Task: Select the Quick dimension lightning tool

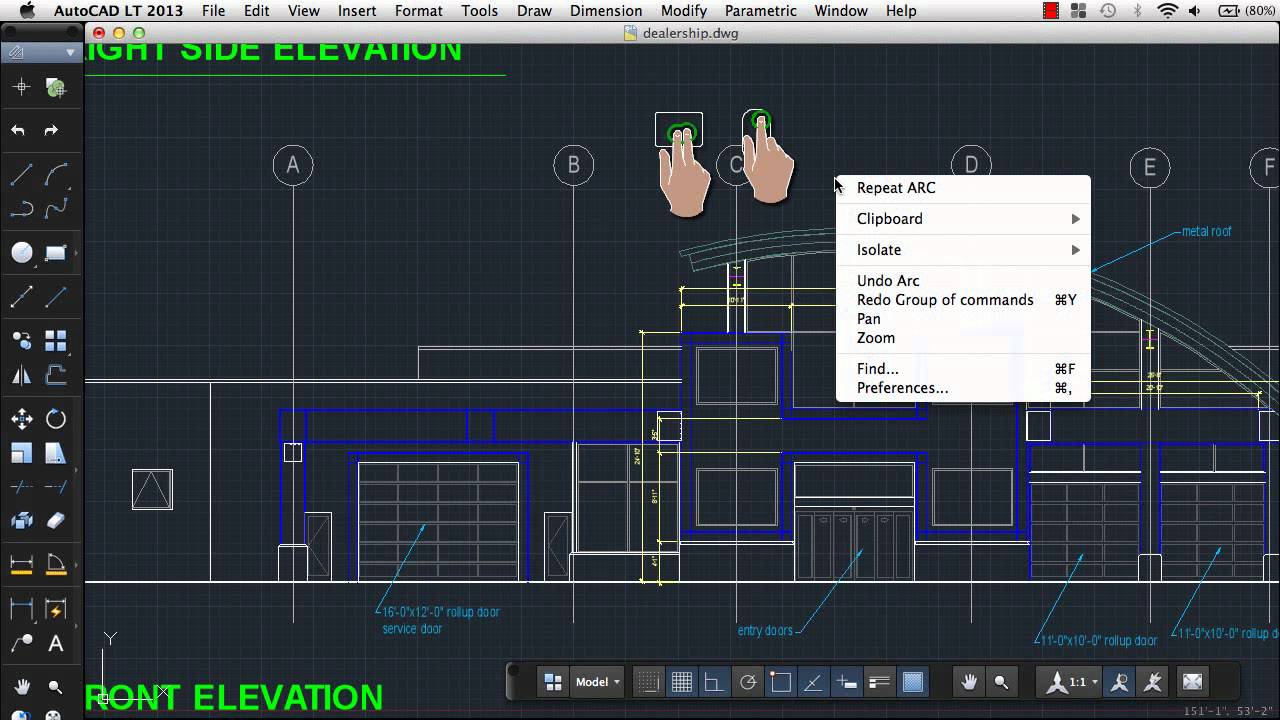Action: point(56,609)
